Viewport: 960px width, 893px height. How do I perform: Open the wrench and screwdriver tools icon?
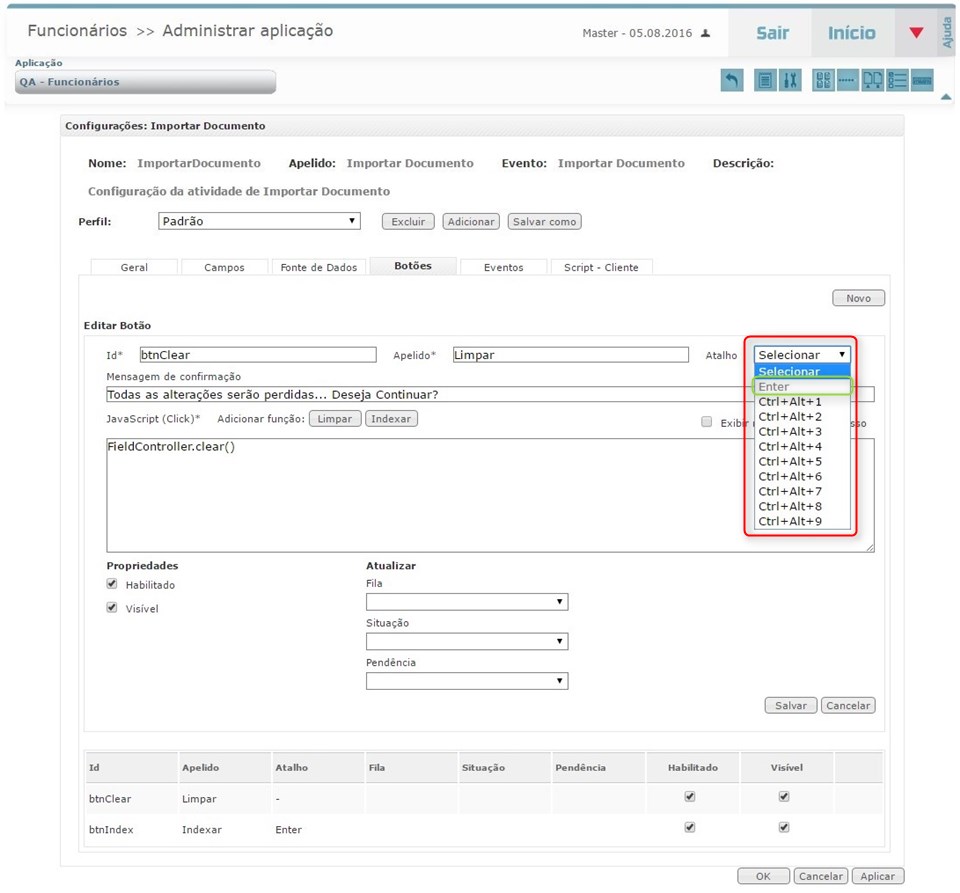[790, 81]
